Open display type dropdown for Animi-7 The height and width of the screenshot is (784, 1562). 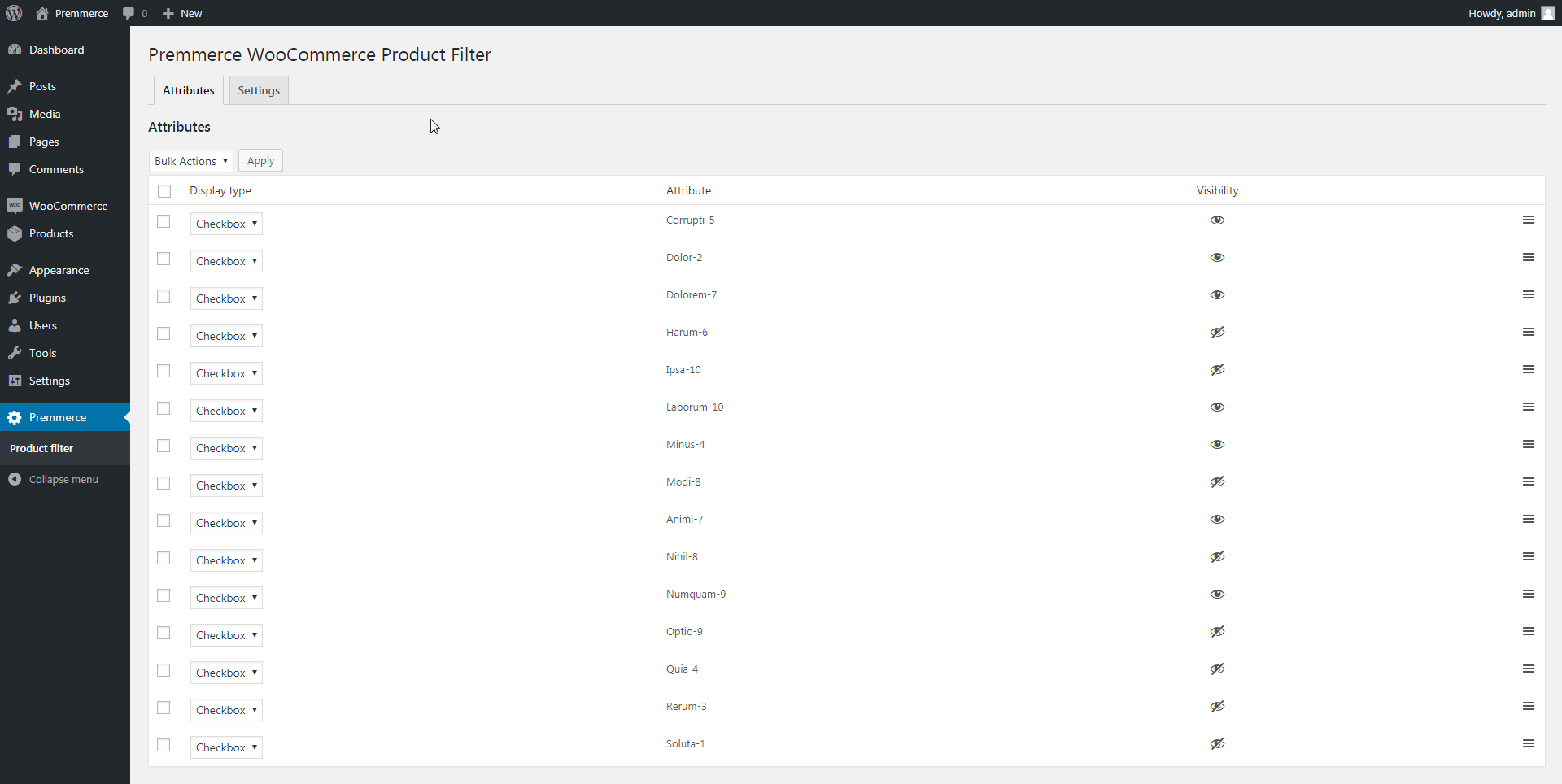(226, 523)
